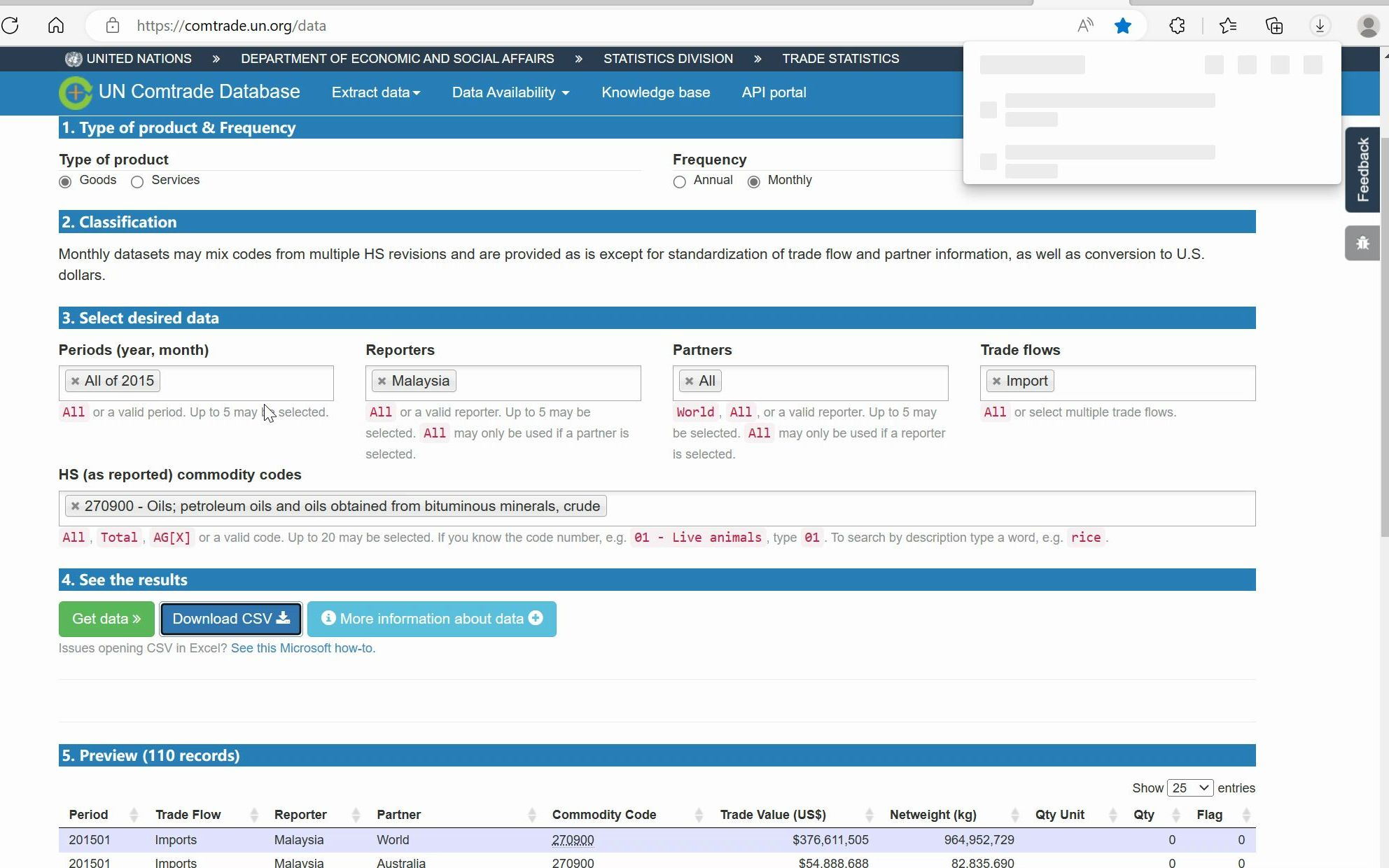
Task: Click the Download CSV button icon
Action: pos(284,618)
